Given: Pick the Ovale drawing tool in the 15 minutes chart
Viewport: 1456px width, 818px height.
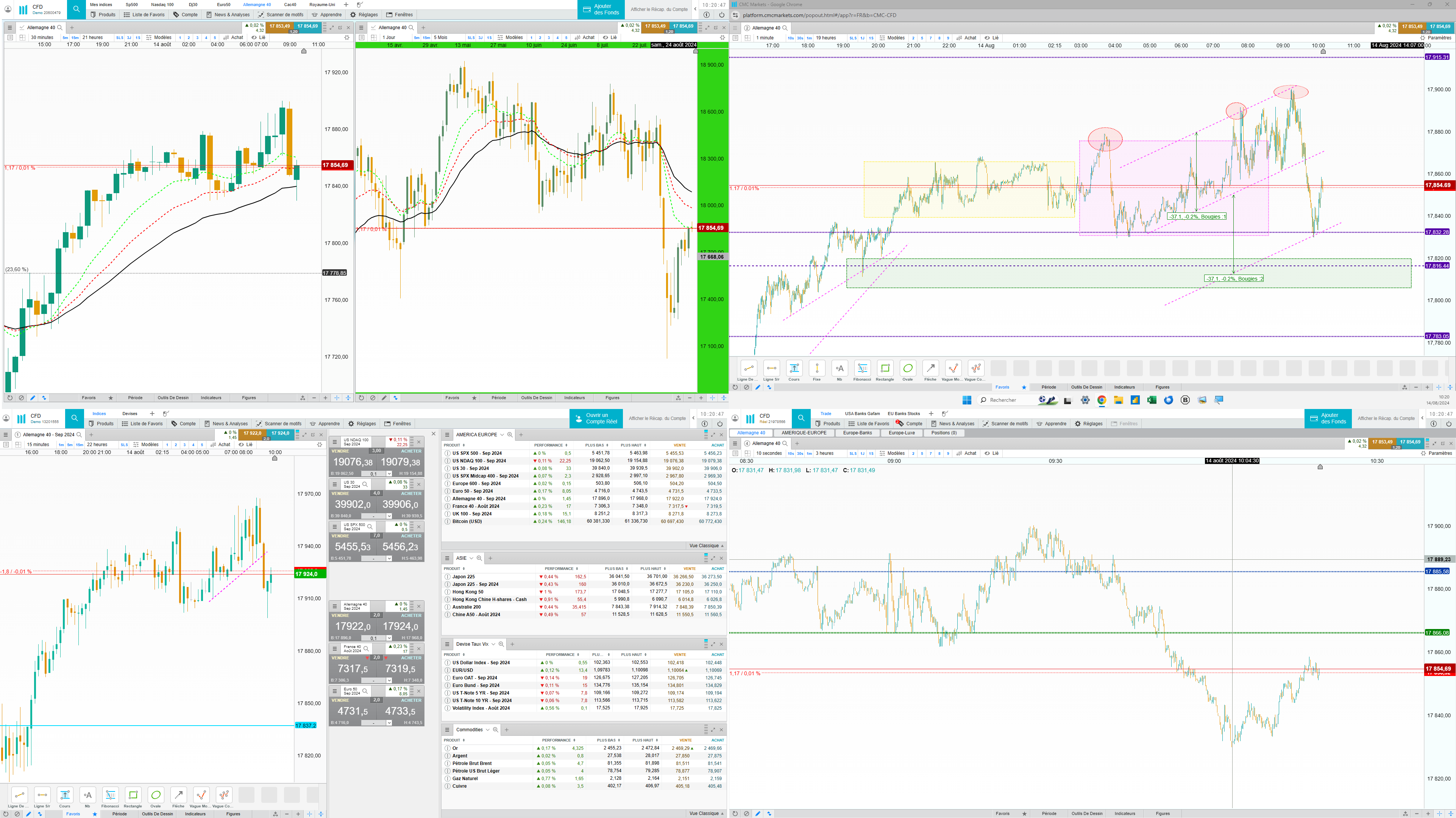Looking at the screenshot, I should pyautogui.click(x=155, y=795).
